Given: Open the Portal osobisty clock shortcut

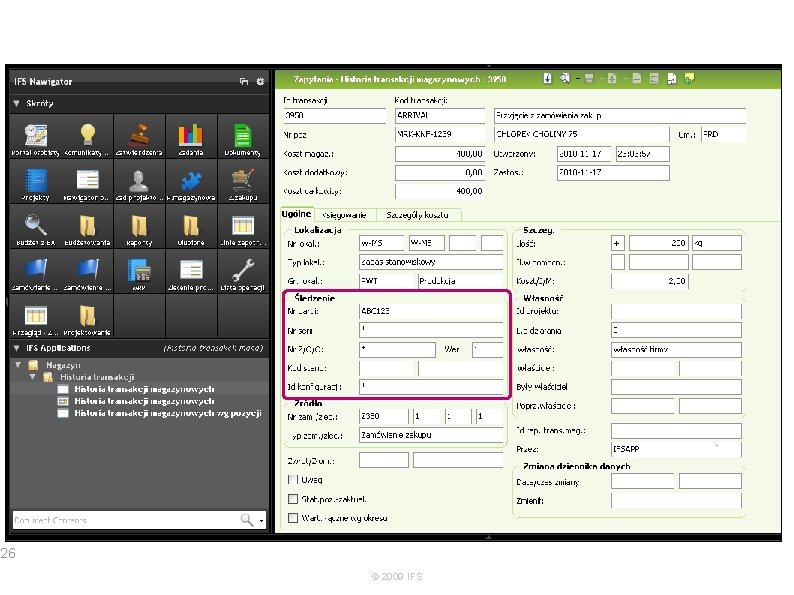Looking at the screenshot, I should pos(36,136).
